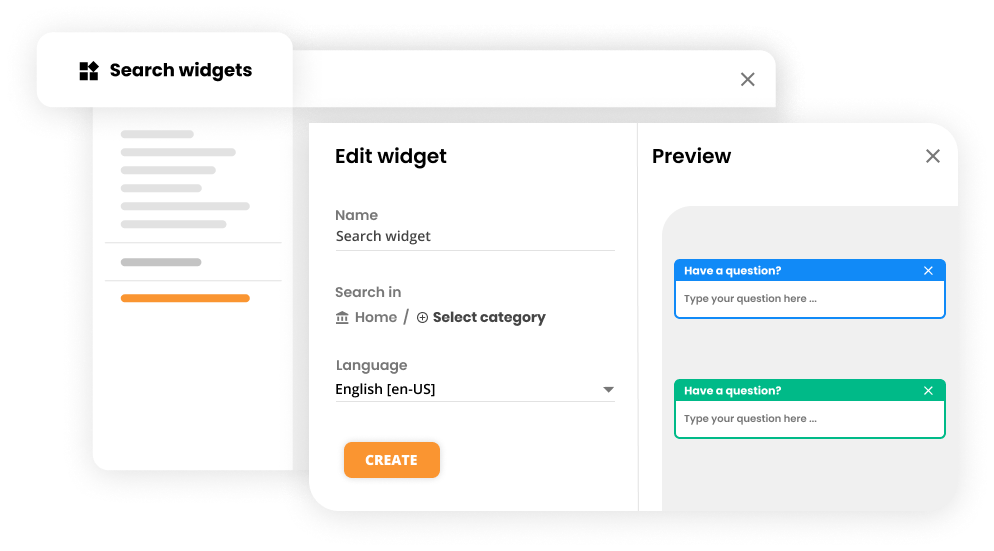Open the Select category link
This screenshot has width=994, height=551.
[489, 317]
